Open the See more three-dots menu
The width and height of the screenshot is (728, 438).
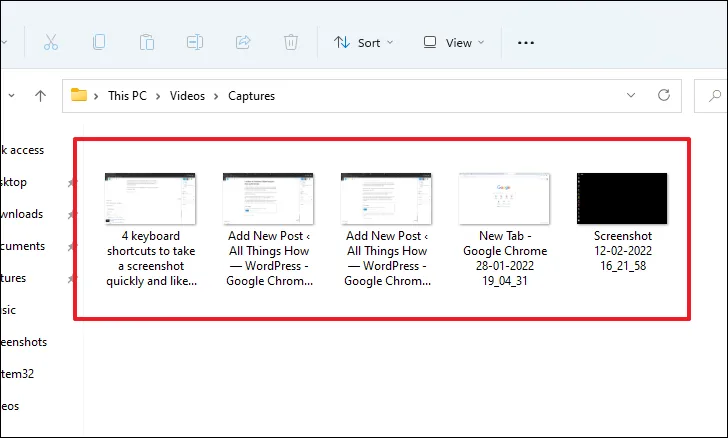click(x=526, y=43)
